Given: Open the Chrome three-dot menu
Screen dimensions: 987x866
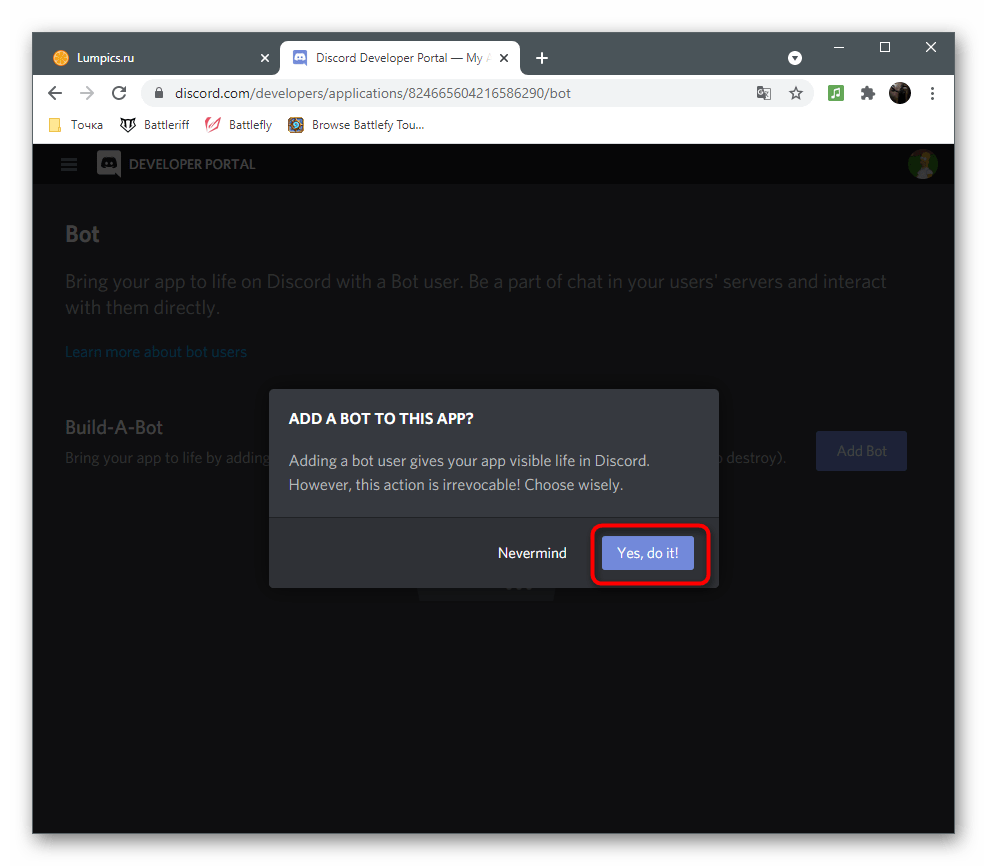Looking at the screenshot, I should click(x=932, y=93).
